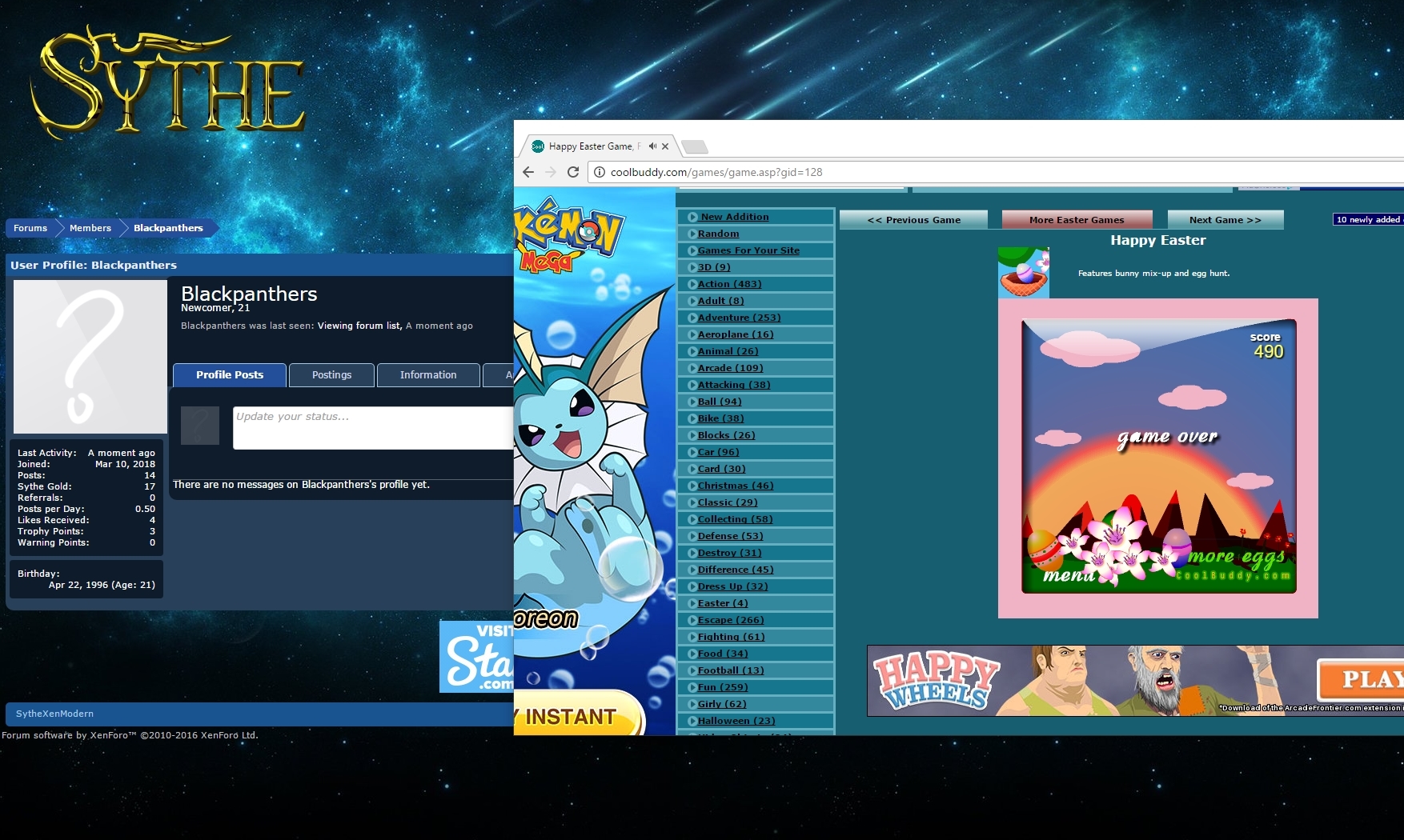This screenshot has width=1404, height=840.
Task: Open the Car (96) category
Action: 718,452
